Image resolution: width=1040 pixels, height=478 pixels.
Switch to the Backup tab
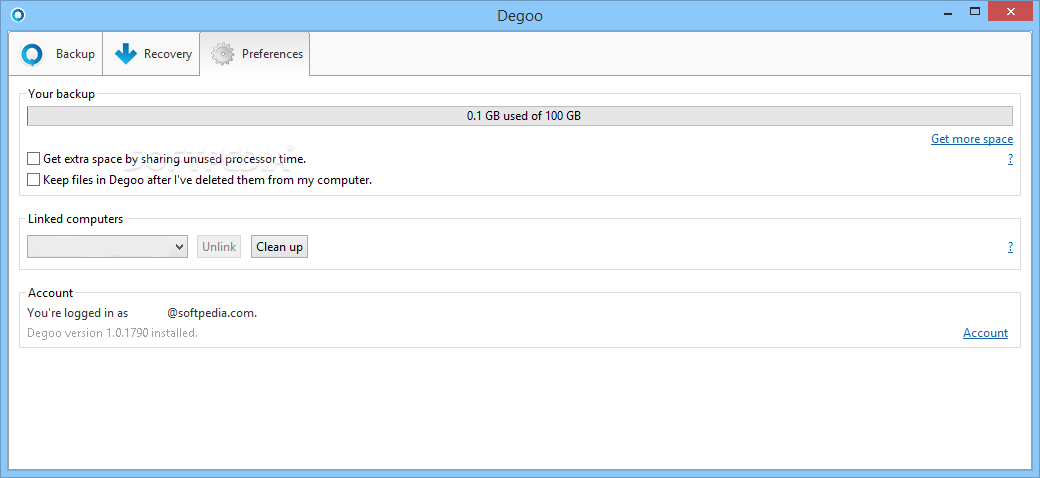coord(56,54)
